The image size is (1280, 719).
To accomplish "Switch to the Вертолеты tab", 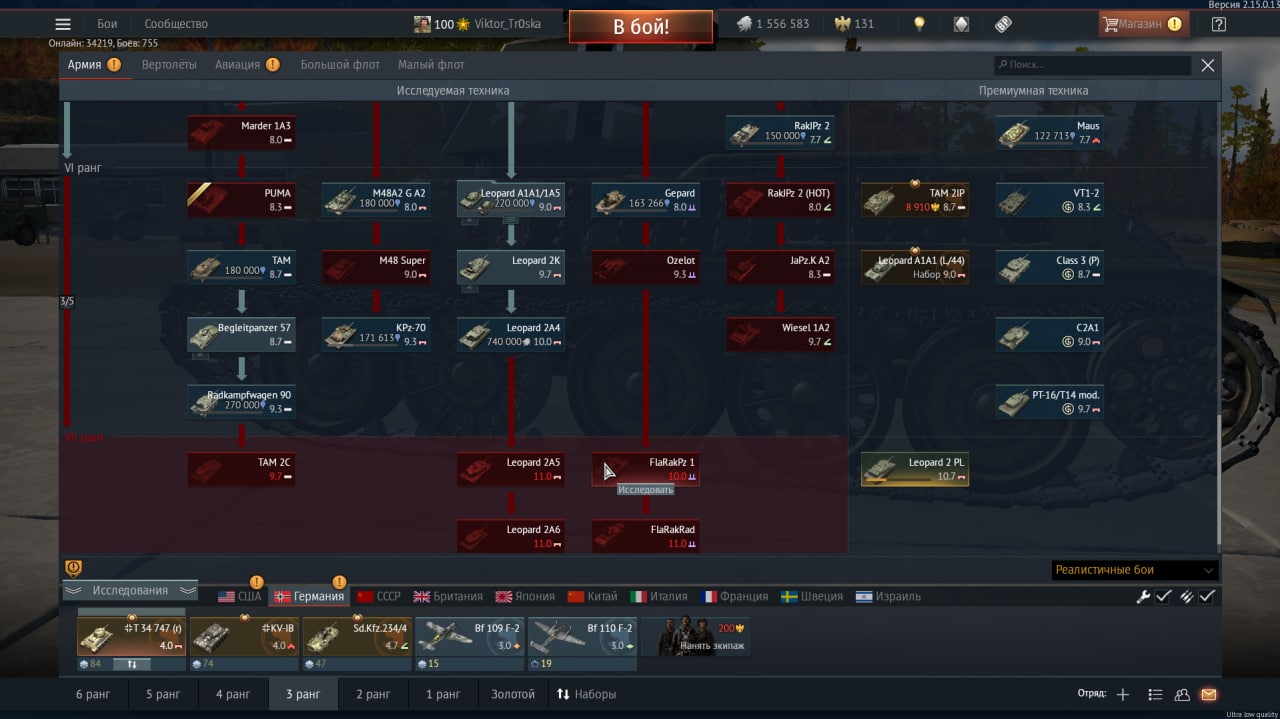I will [x=169, y=65].
